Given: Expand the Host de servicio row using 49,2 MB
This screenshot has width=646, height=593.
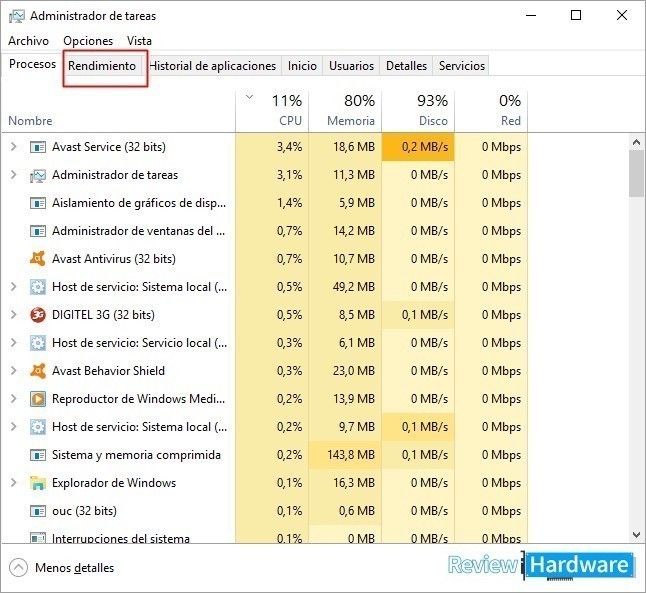Looking at the screenshot, I should pos(14,286).
